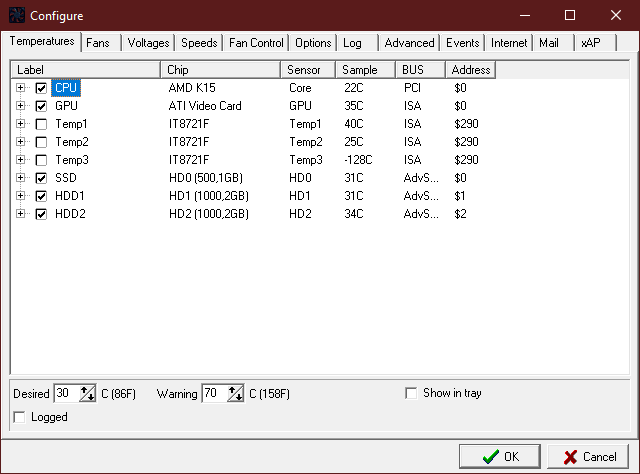Expand the Temp1 tree node
The height and width of the screenshot is (474, 640).
click(20, 124)
